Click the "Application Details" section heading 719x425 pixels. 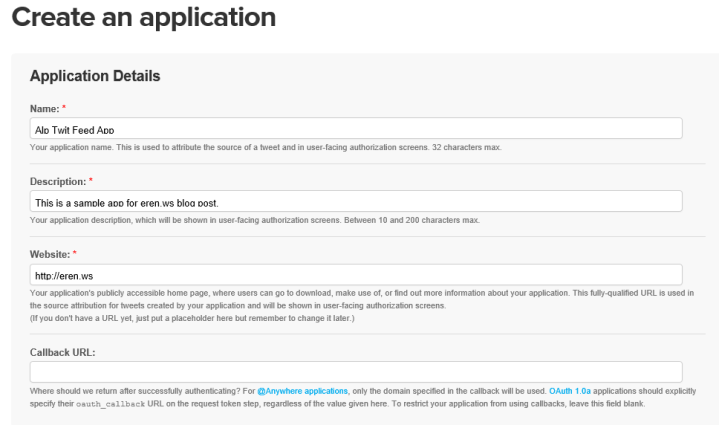(95, 76)
